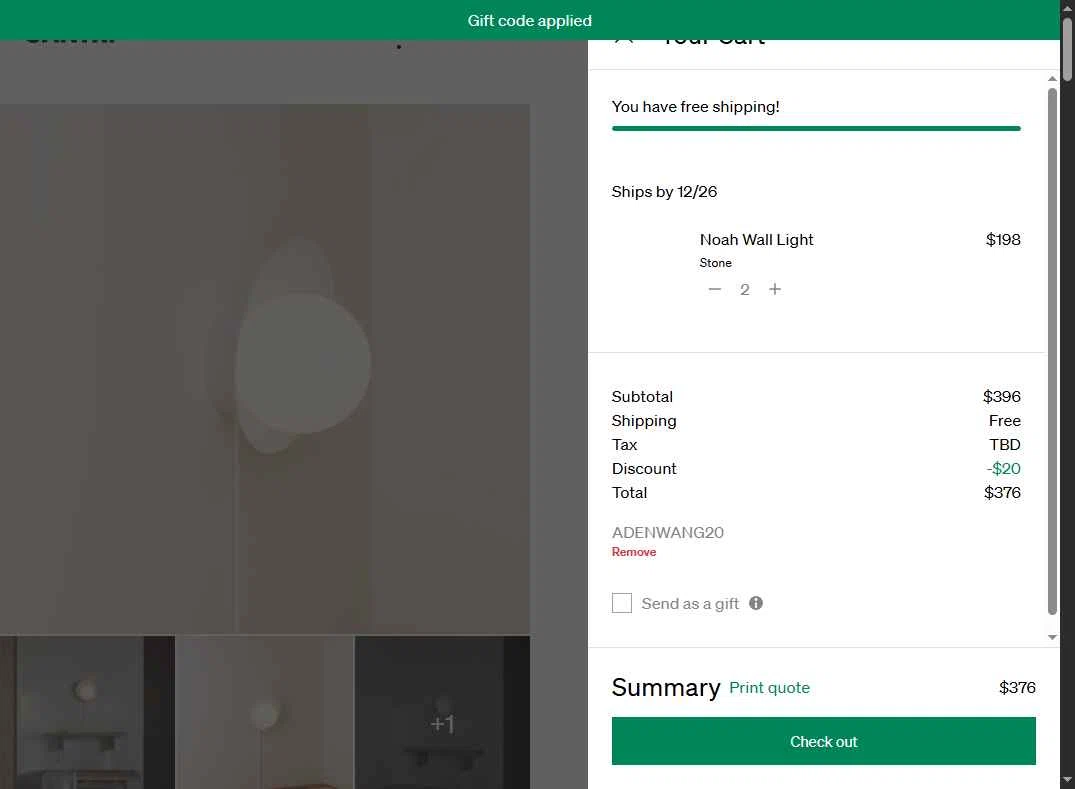Click the page scrollbar down arrow
1075x789 pixels.
point(1067,781)
